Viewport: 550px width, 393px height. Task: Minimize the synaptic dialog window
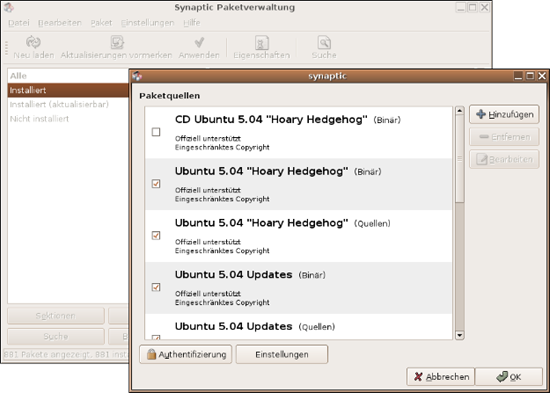click(518, 76)
